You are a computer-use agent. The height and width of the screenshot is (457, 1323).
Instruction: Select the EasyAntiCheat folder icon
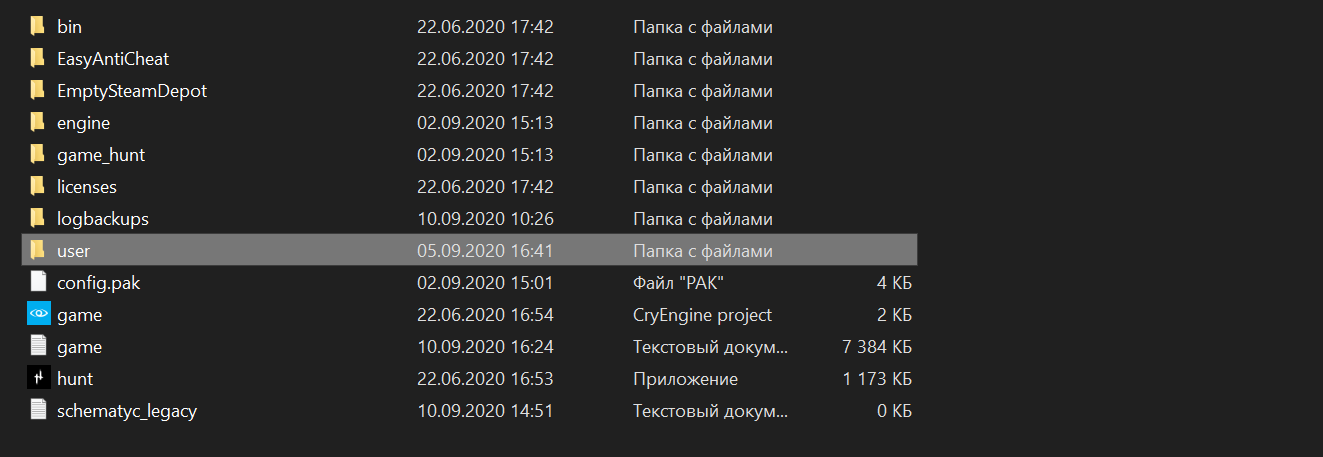[x=38, y=59]
